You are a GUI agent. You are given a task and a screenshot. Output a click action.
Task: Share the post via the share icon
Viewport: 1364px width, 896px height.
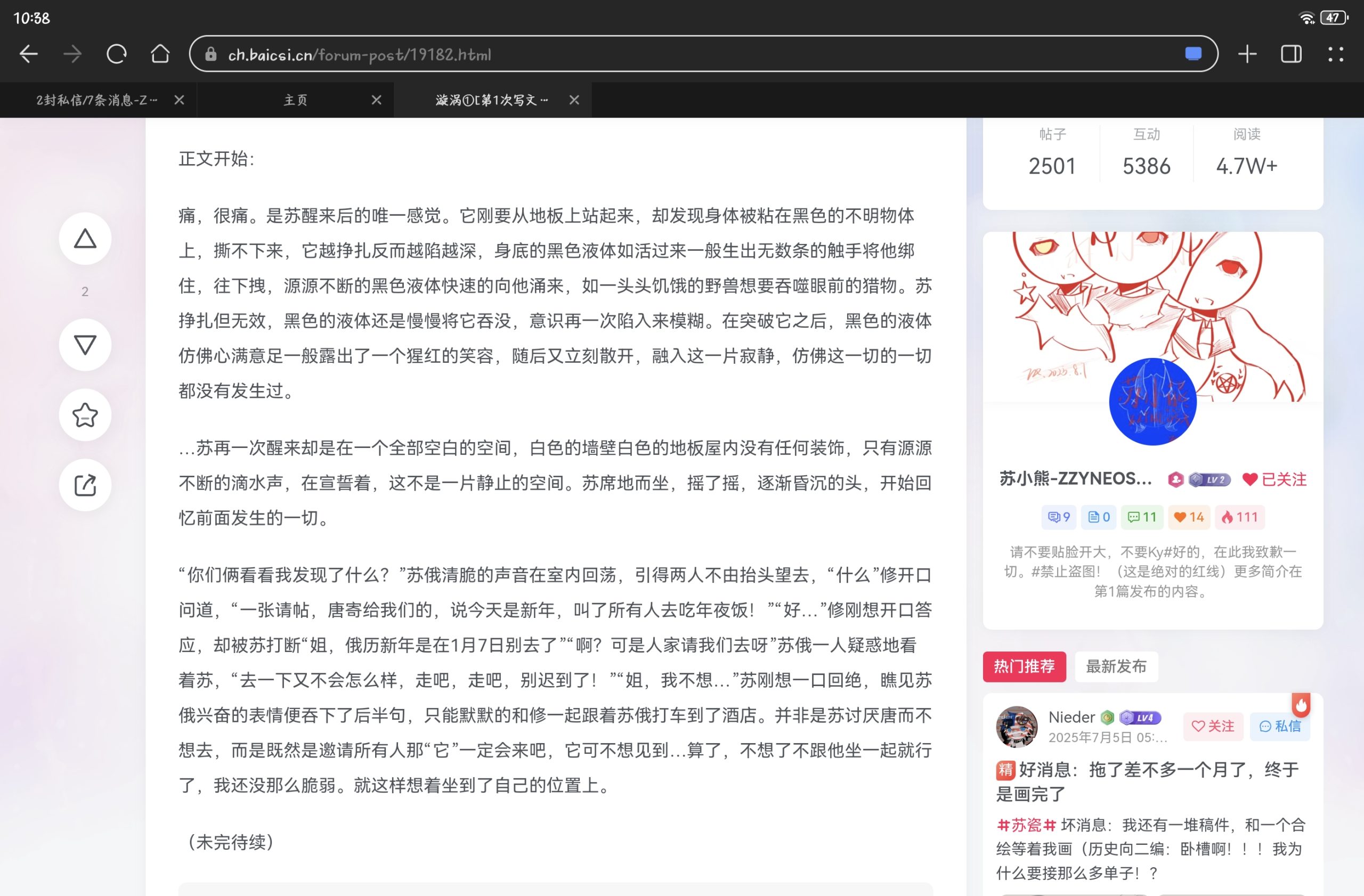(85, 485)
